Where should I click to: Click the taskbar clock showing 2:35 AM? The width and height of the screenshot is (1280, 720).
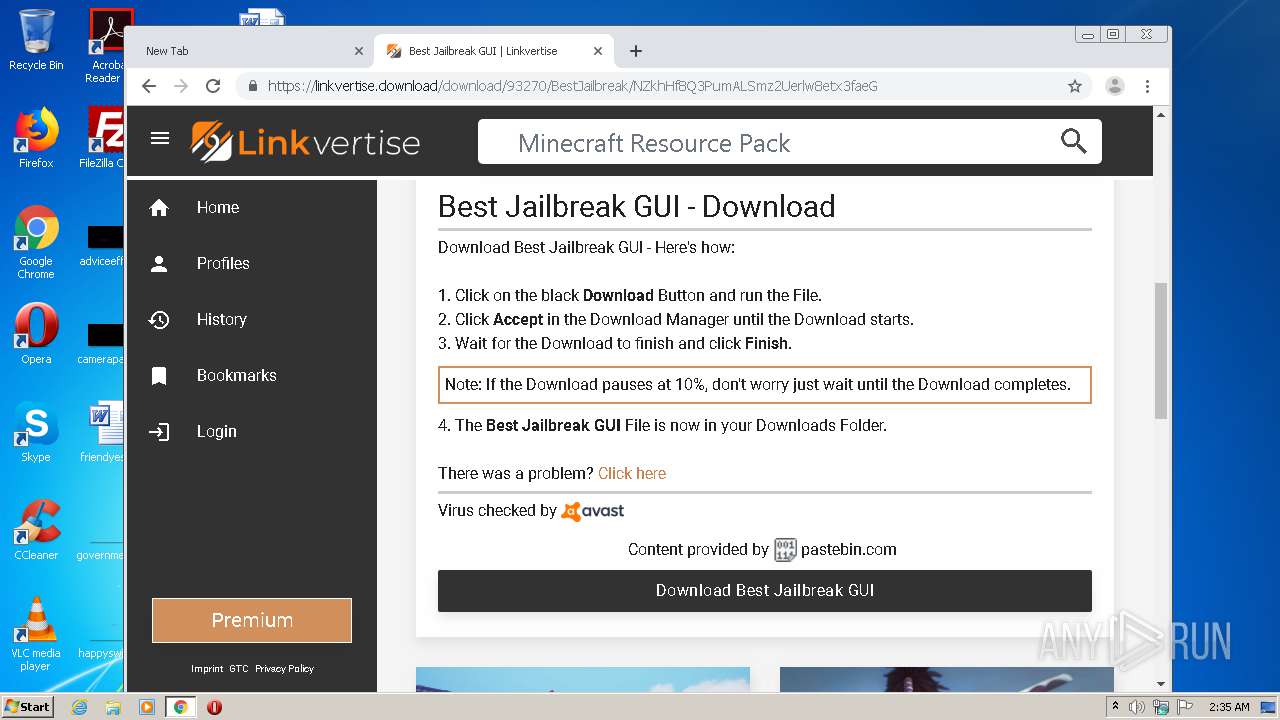[1229, 707]
